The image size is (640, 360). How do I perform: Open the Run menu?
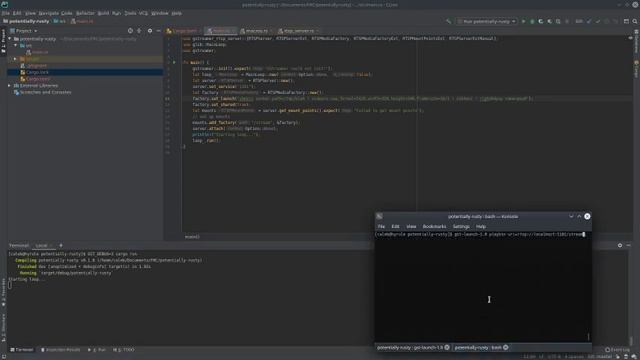pyautogui.click(x=116, y=13)
